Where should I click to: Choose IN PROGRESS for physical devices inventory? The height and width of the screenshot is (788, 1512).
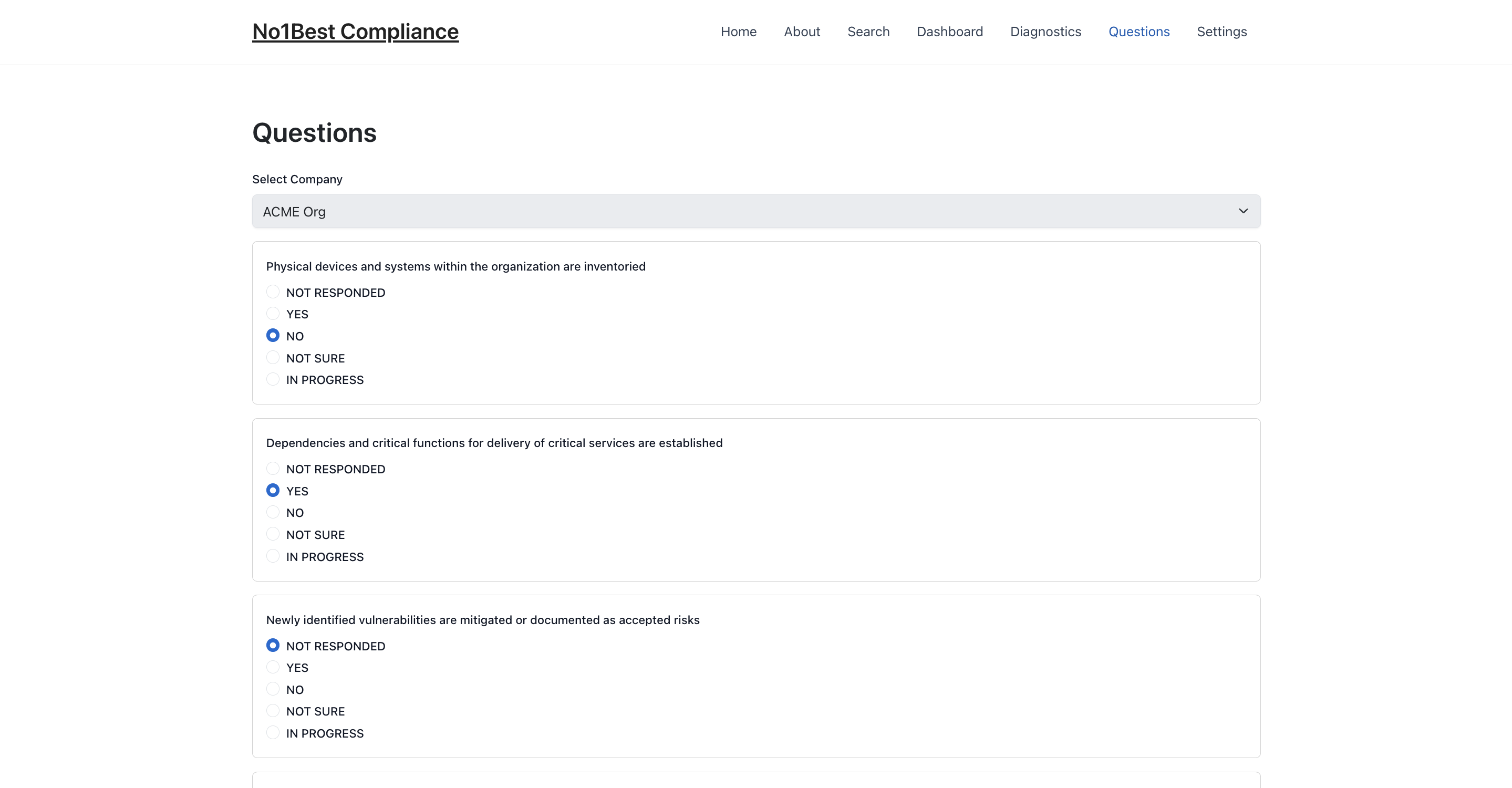[x=273, y=380]
